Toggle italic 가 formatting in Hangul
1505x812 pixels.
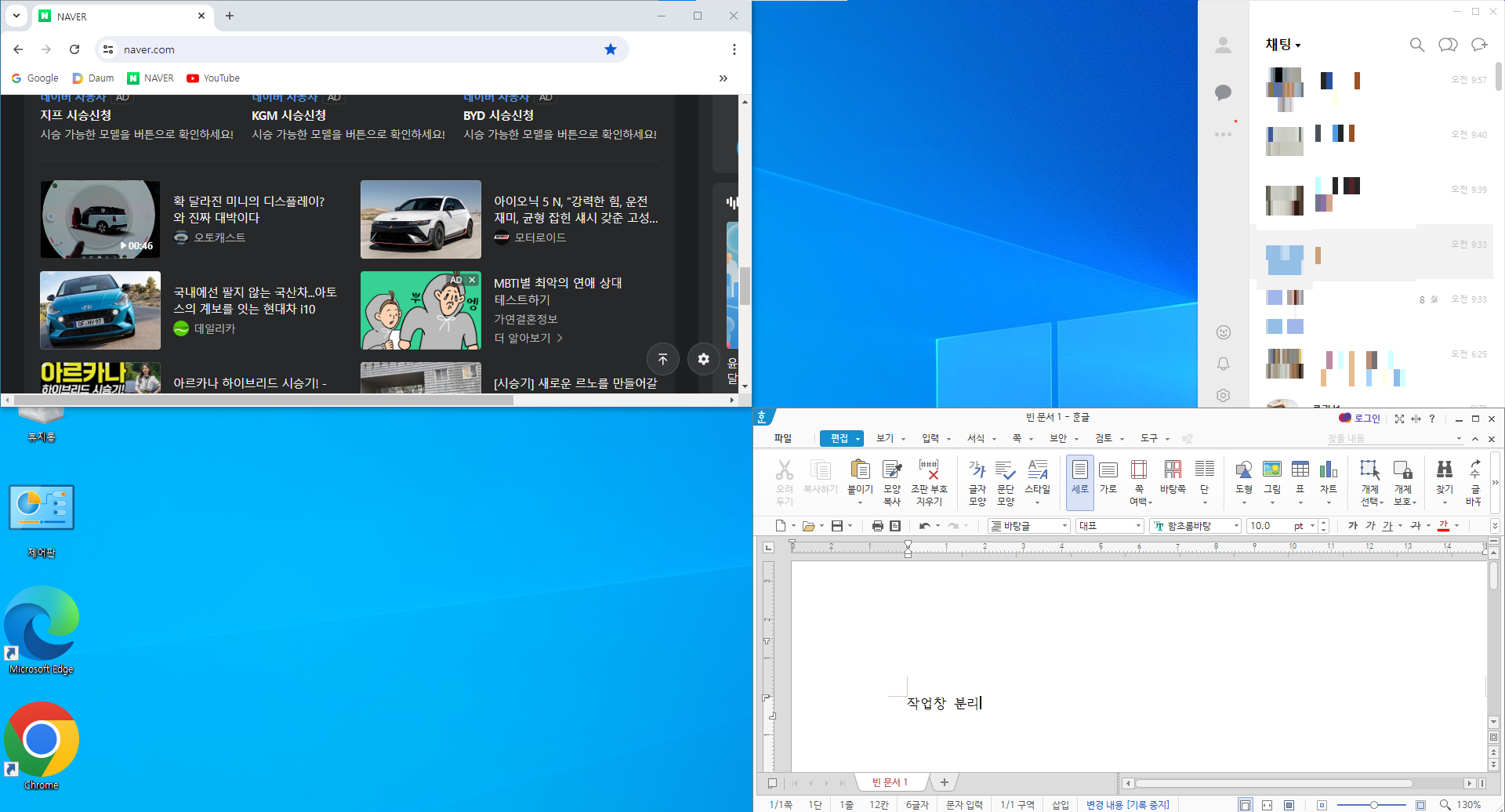(x=1370, y=526)
